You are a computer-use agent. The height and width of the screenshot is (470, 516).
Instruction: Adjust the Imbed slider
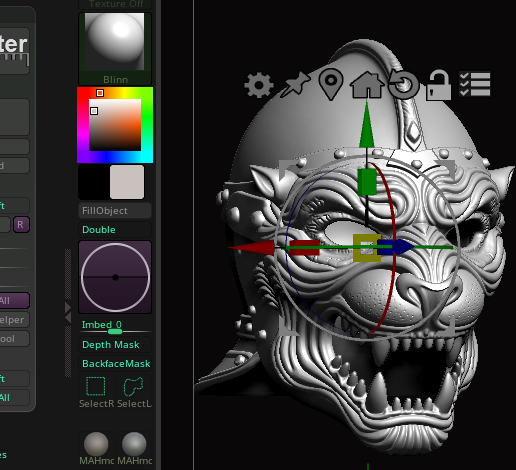click(x=115, y=327)
